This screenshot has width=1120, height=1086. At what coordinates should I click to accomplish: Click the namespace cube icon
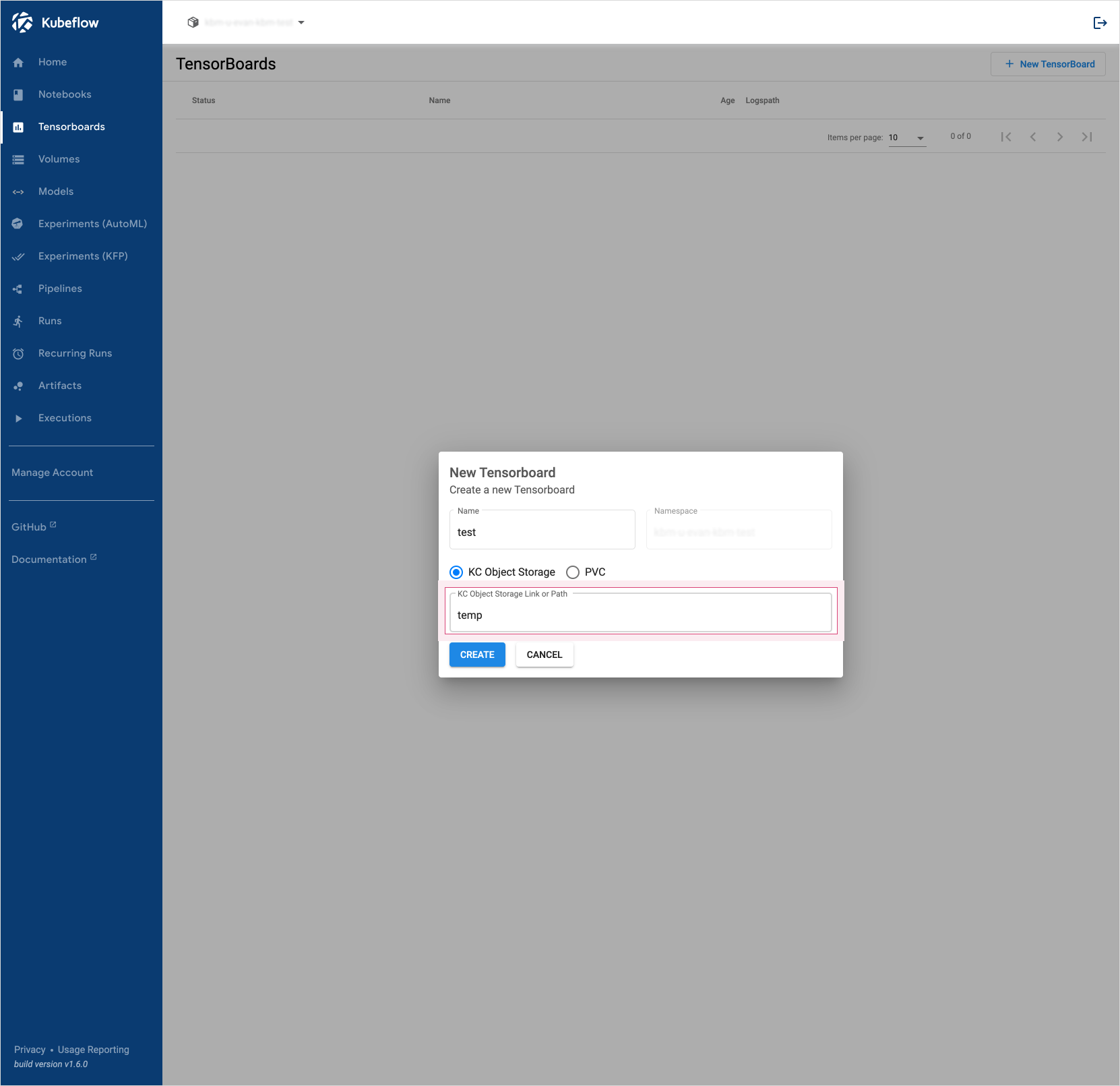tap(193, 22)
